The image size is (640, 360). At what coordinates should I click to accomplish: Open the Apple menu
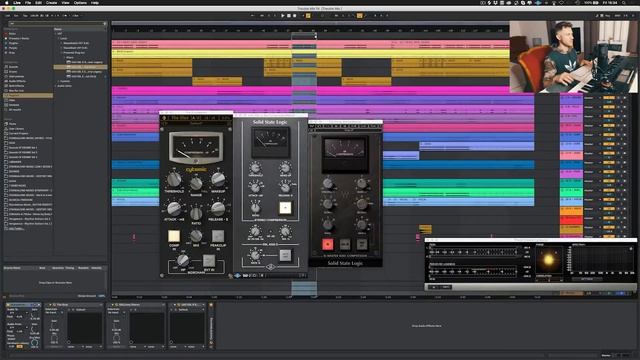[7, 2]
